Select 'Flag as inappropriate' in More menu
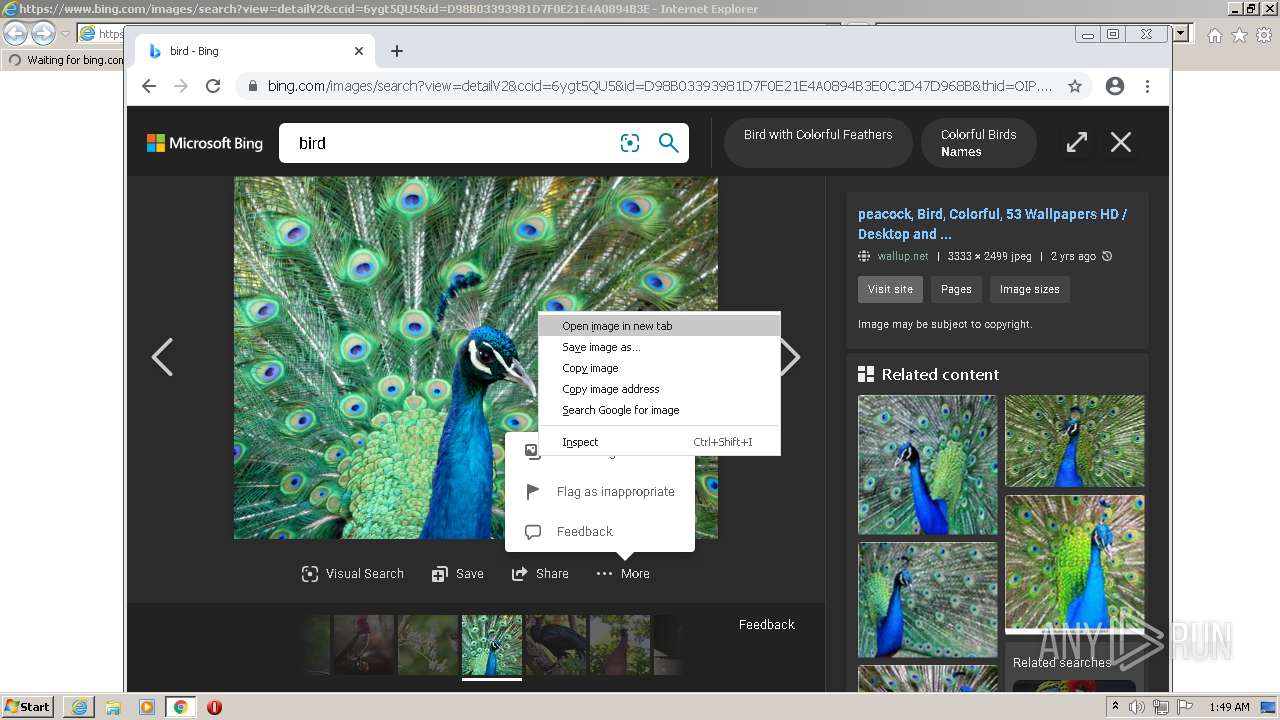Image resolution: width=1280 pixels, height=720 pixels. (600, 492)
